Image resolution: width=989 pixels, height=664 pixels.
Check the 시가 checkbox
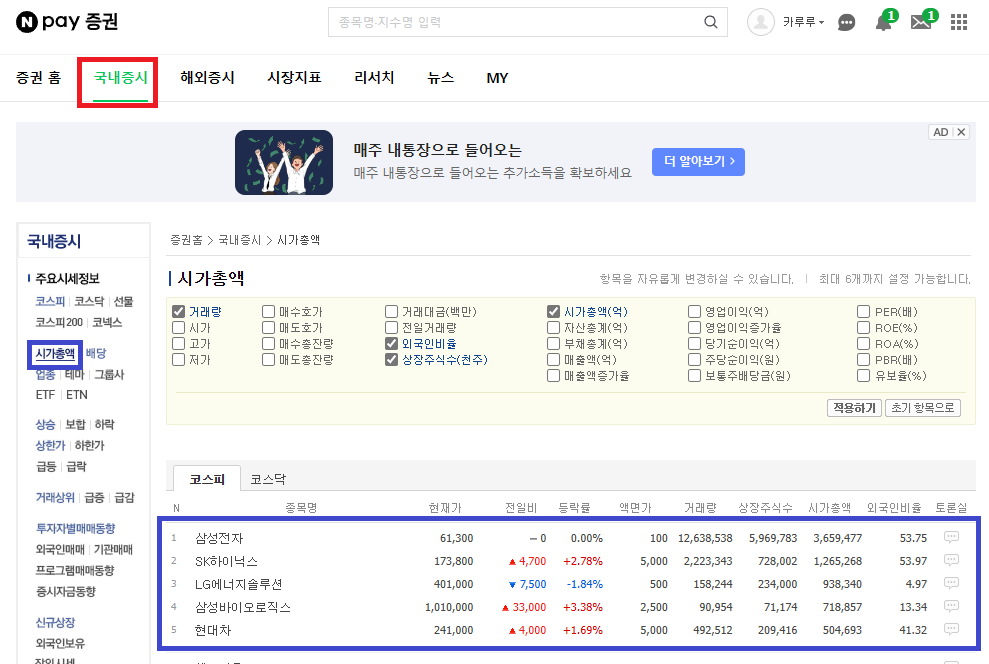tap(178, 328)
